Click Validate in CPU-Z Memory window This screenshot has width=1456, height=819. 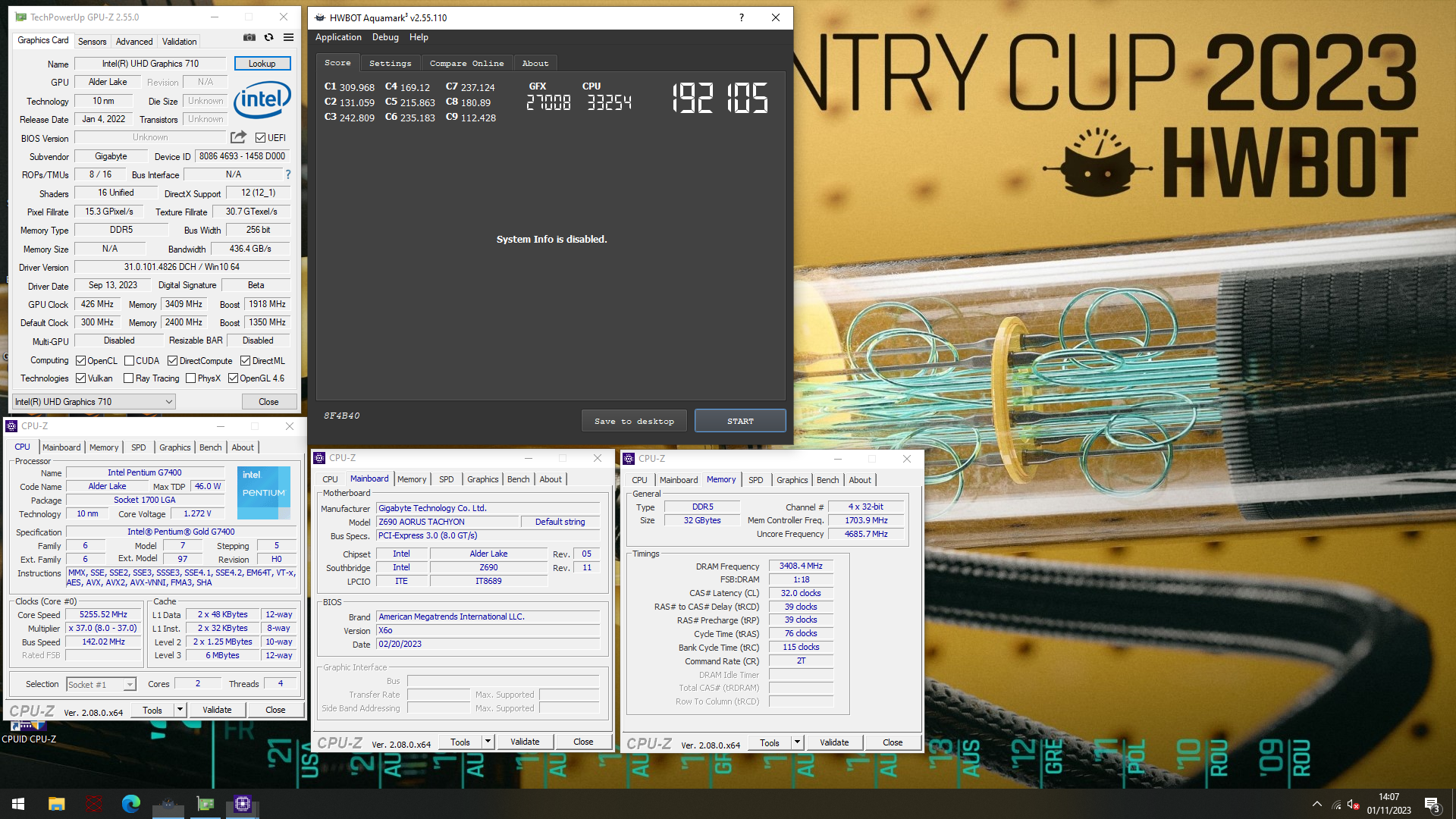tap(834, 743)
